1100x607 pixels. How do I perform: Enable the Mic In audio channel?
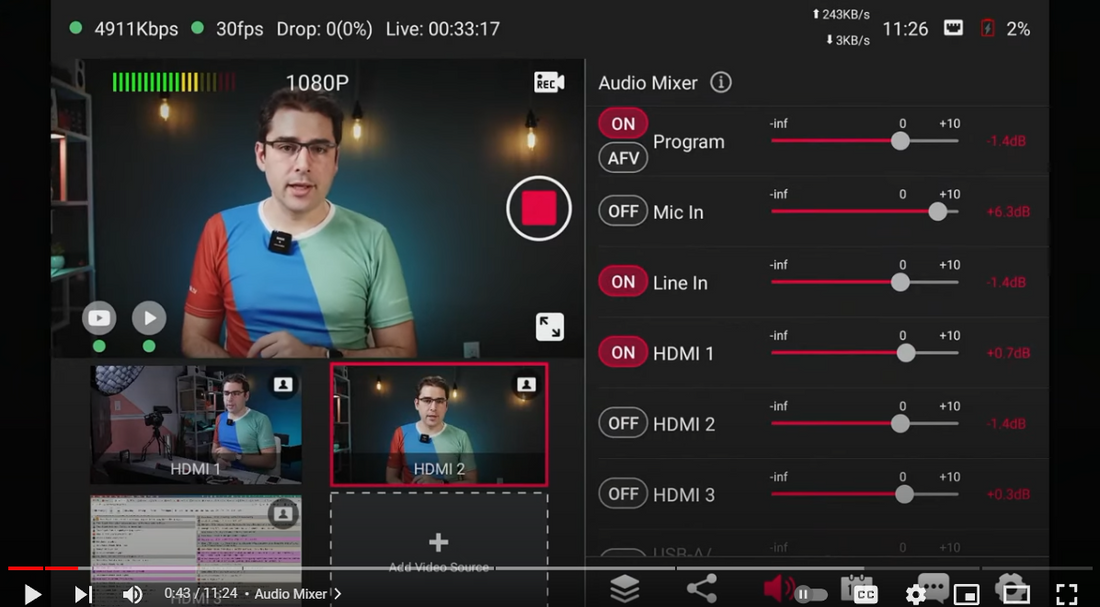pyautogui.click(x=623, y=211)
